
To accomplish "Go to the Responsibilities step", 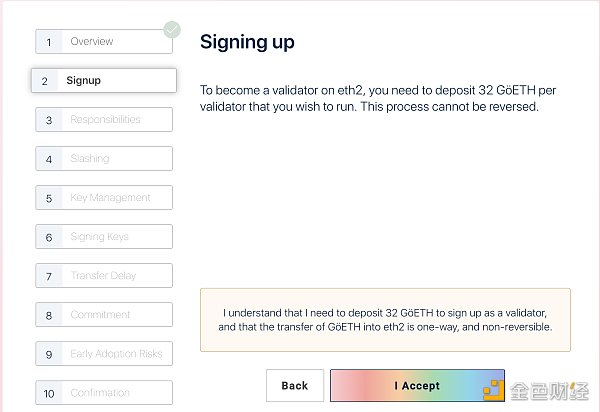I will click(x=104, y=120).
